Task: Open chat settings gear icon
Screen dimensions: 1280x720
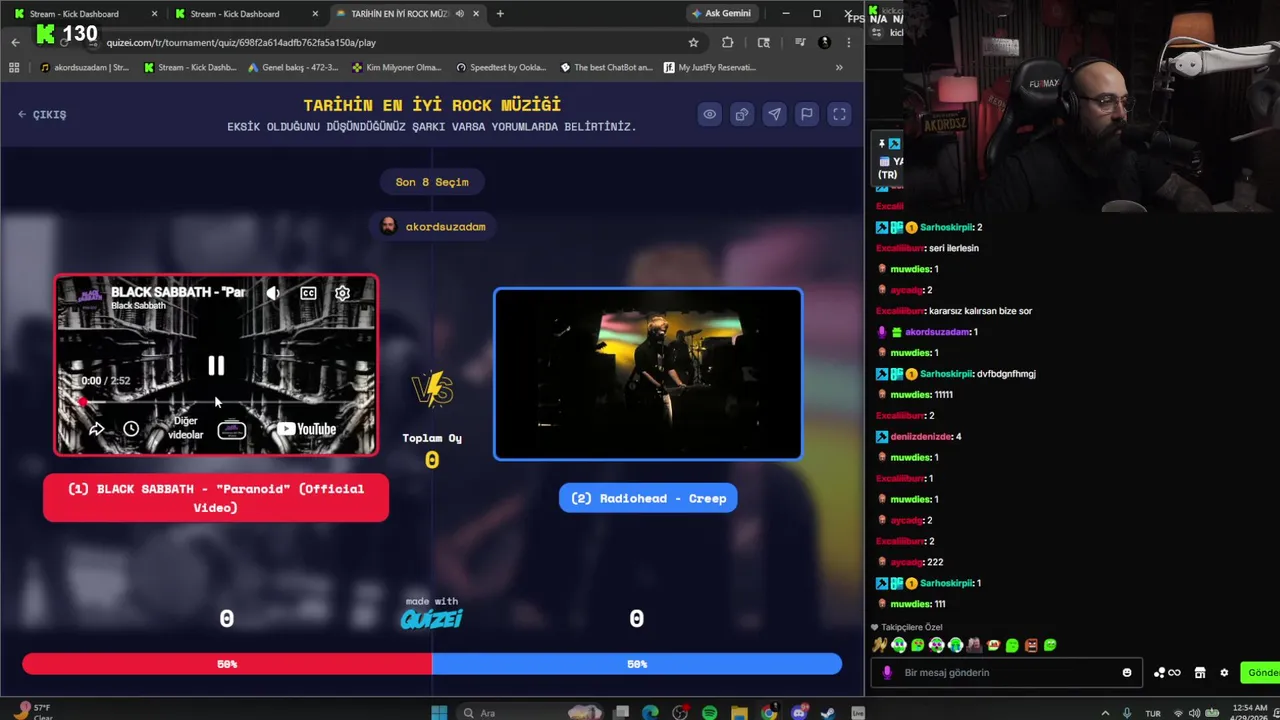Action: [x=1224, y=673]
